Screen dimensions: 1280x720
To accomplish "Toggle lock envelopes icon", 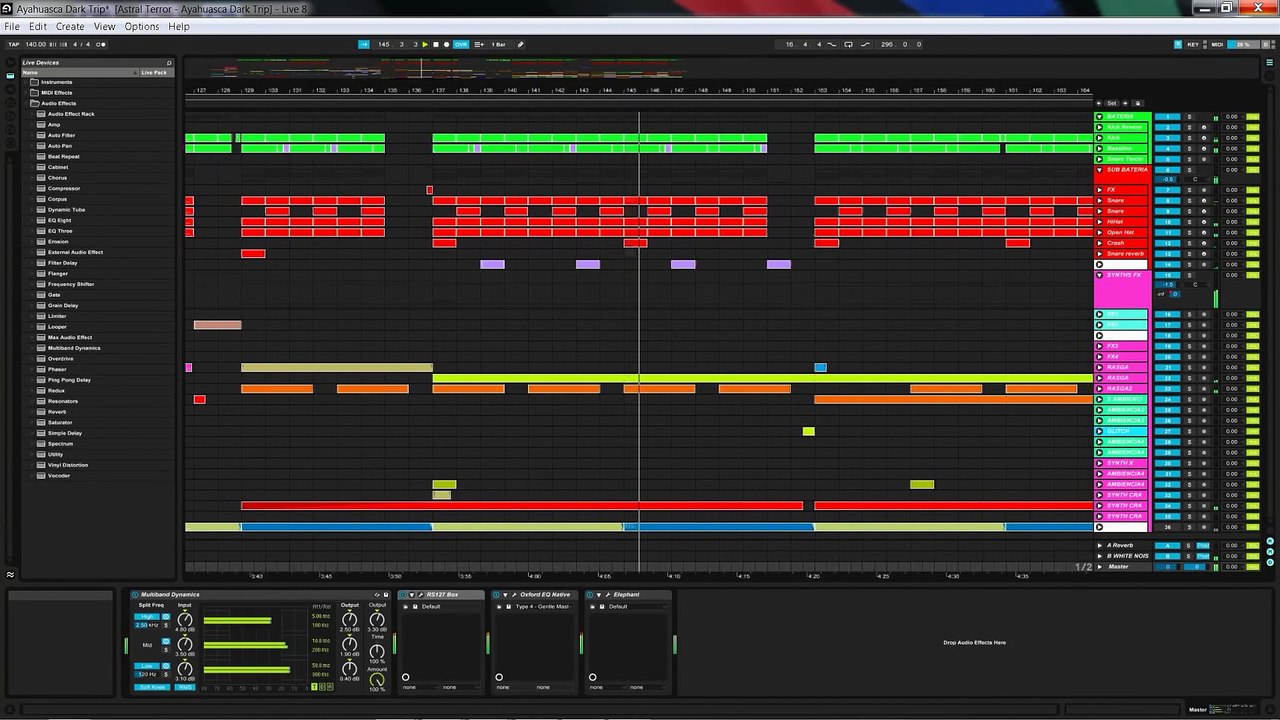I will [x=1138, y=103].
